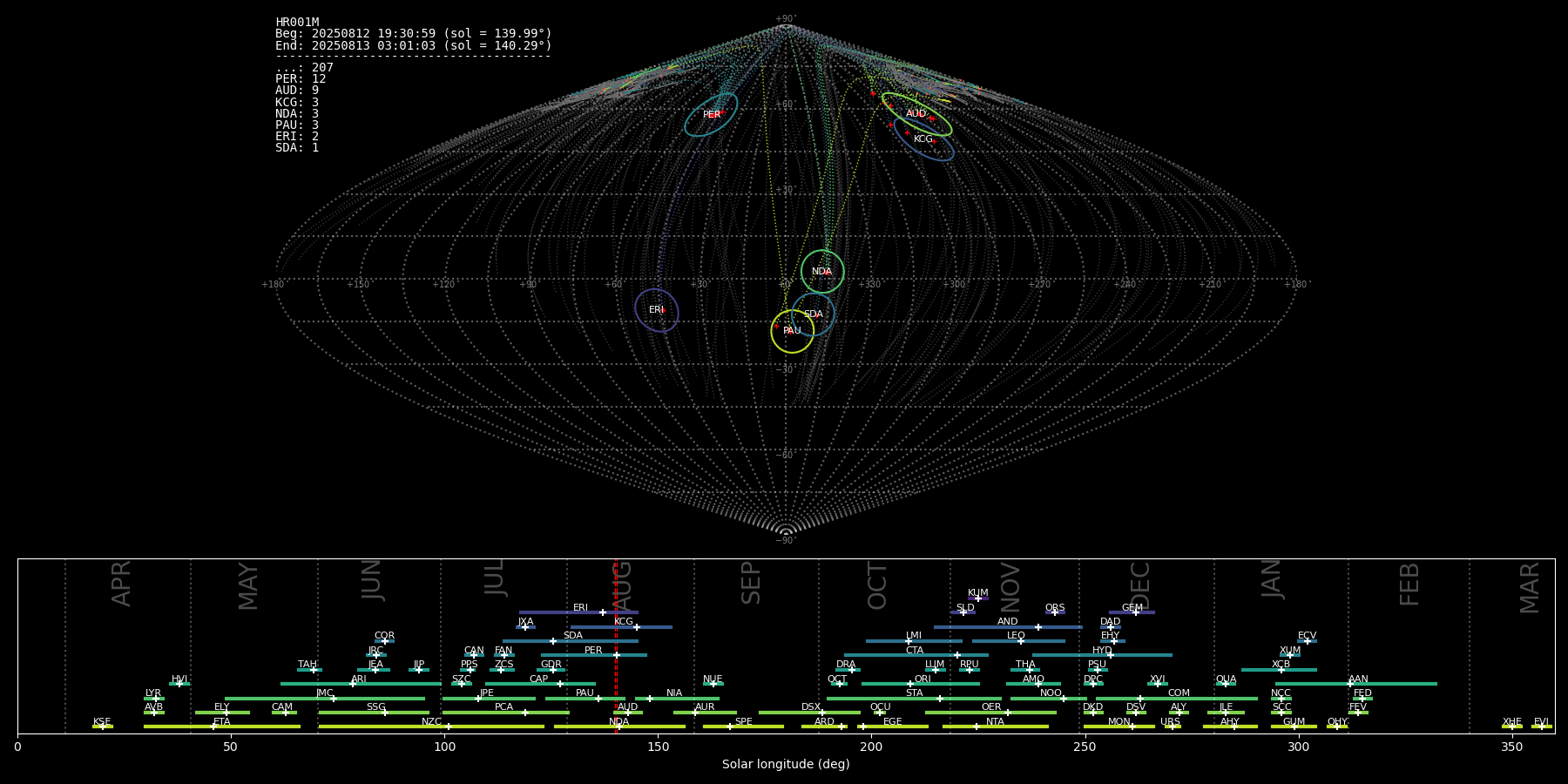Click the SEP month label in the timeline
1568x784 pixels.
[751, 583]
